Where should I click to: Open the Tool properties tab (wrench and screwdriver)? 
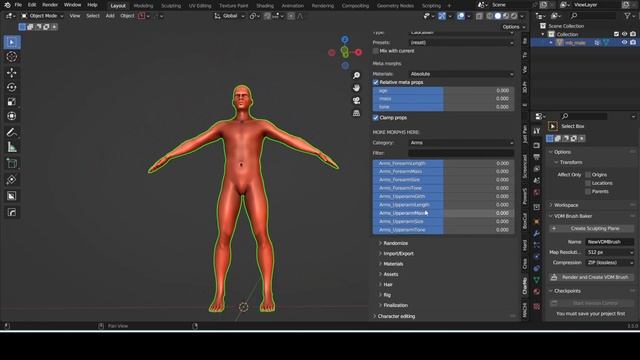pos(537,131)
